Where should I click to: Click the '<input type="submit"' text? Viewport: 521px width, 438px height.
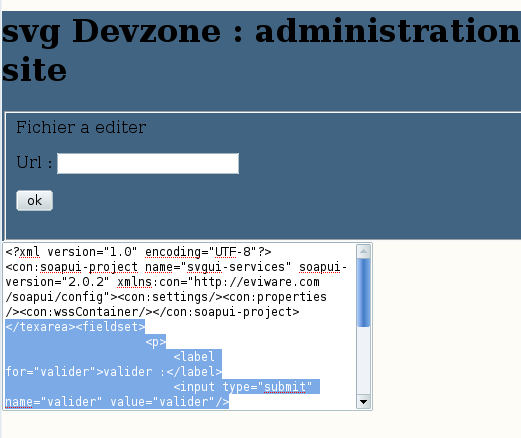click(243, 387)
